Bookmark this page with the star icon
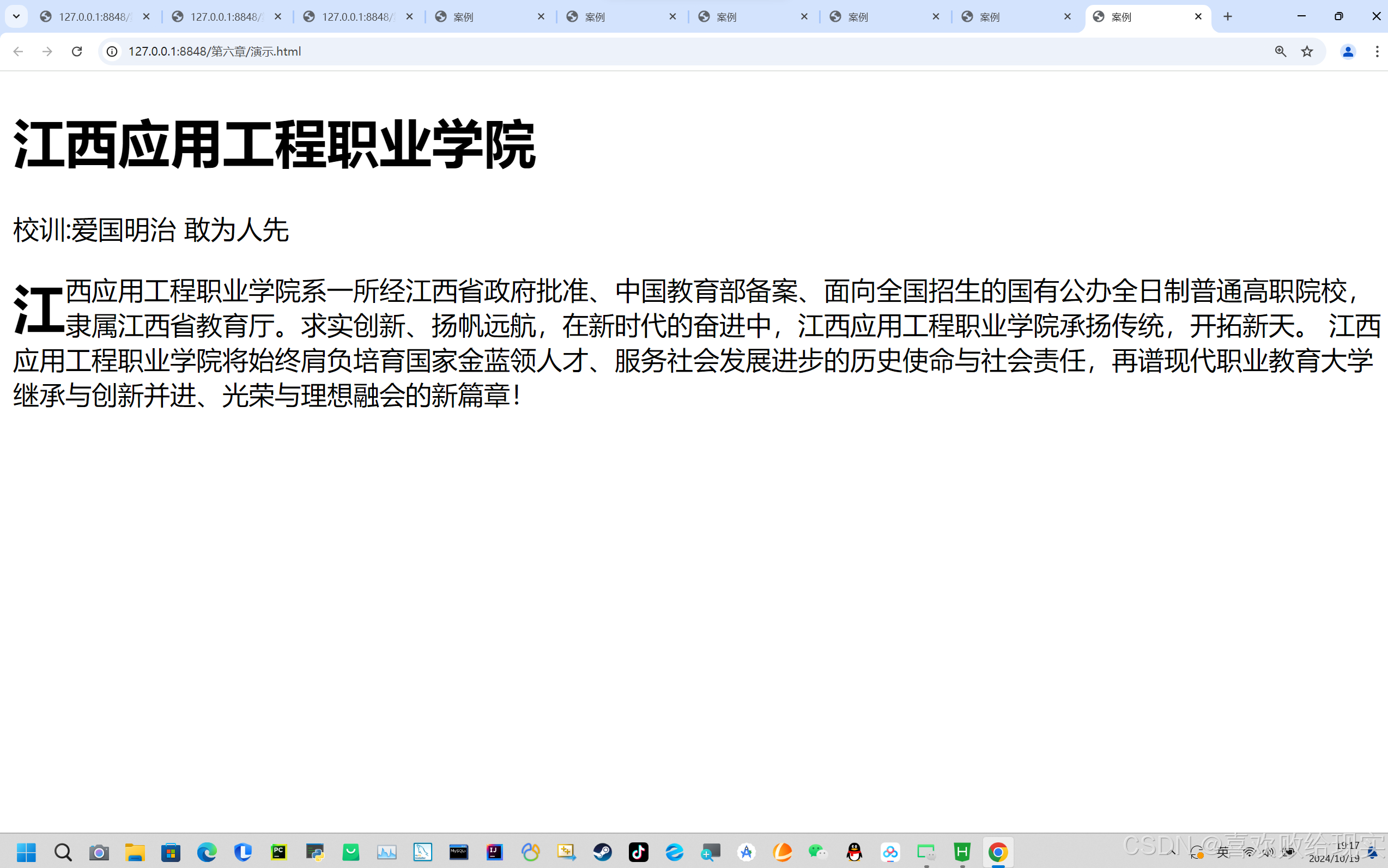Image resolution: width=1388 pixels, height=868 pixels. (1307, 52)
